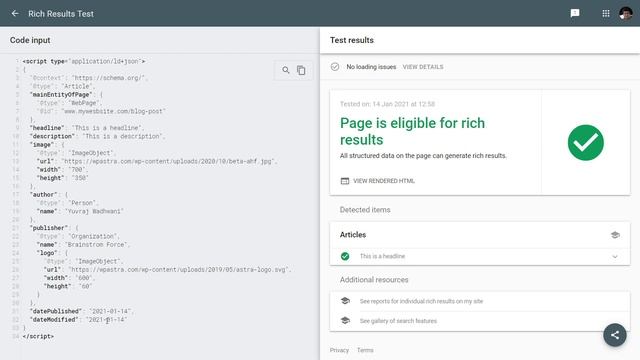Click the author name value line
Viewport: 640px width, 360px height.
pos(80,211)
